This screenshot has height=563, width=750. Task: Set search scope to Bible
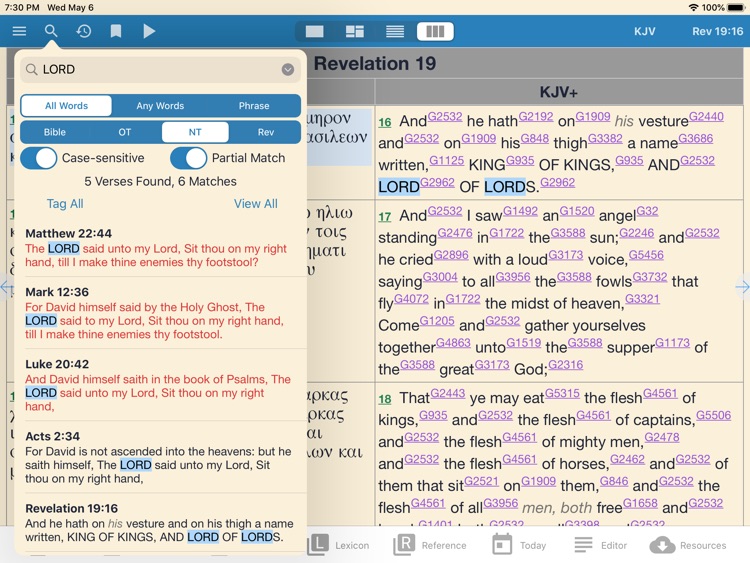[55, 132]
